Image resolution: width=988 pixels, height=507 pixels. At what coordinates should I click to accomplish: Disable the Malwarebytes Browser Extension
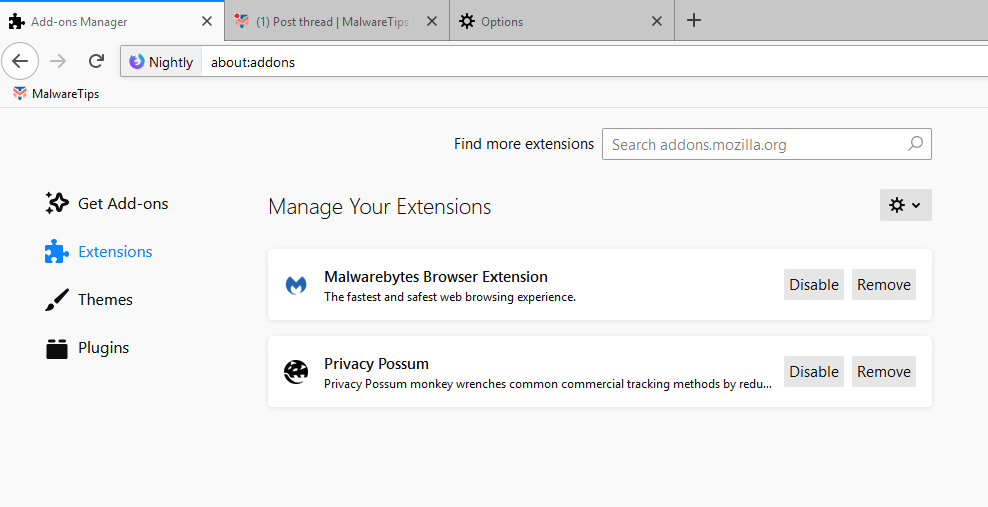(x=813, y=285)
